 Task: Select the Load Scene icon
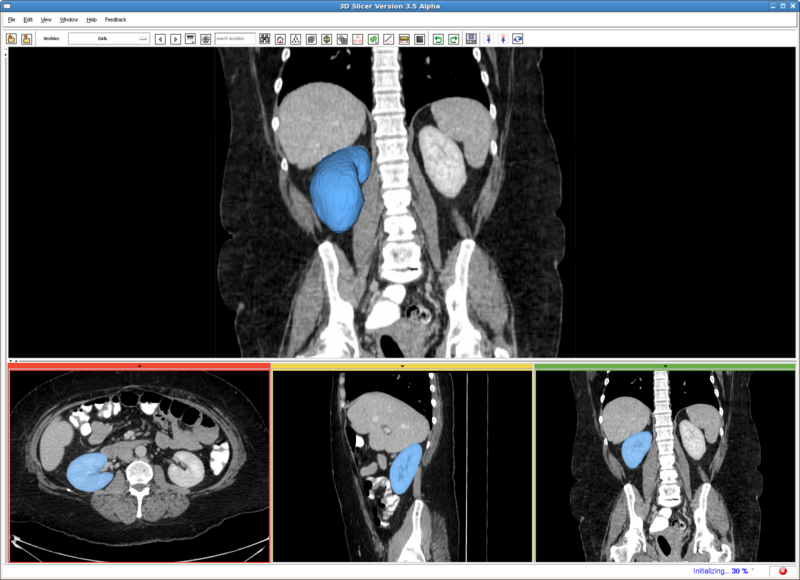tap(13, 38)
